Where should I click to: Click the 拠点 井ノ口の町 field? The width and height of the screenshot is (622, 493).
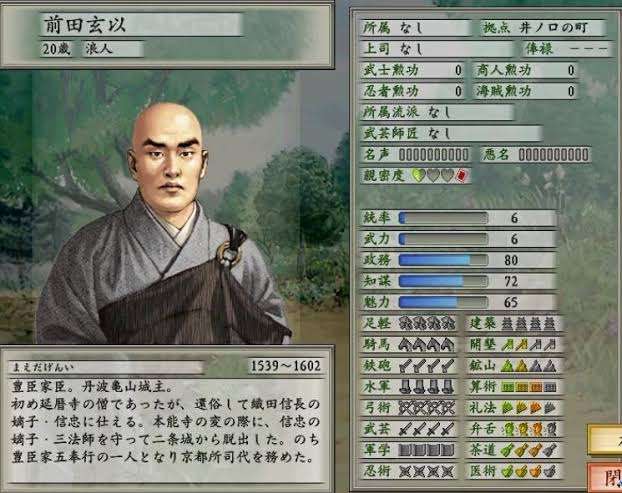point(543,28)
